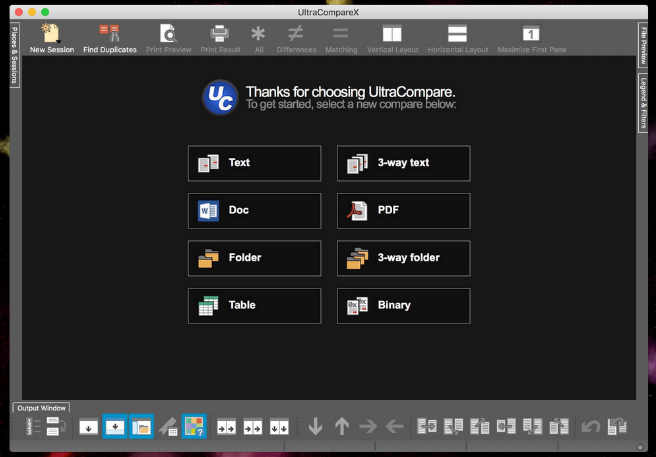Click the right arrow navigation icon
656x457 pixels.
pyautogui.click(x=368, y=426)
